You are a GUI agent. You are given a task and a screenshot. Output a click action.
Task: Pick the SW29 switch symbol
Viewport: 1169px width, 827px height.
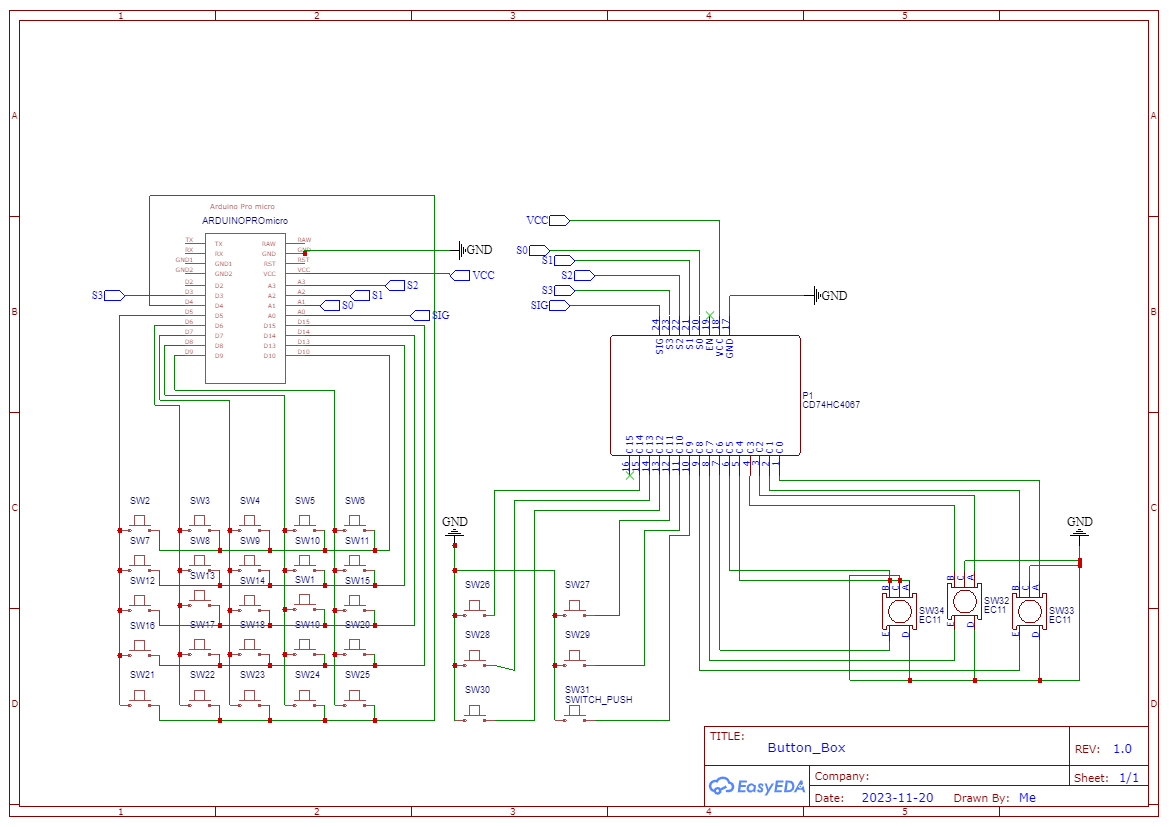coord(575,658)
